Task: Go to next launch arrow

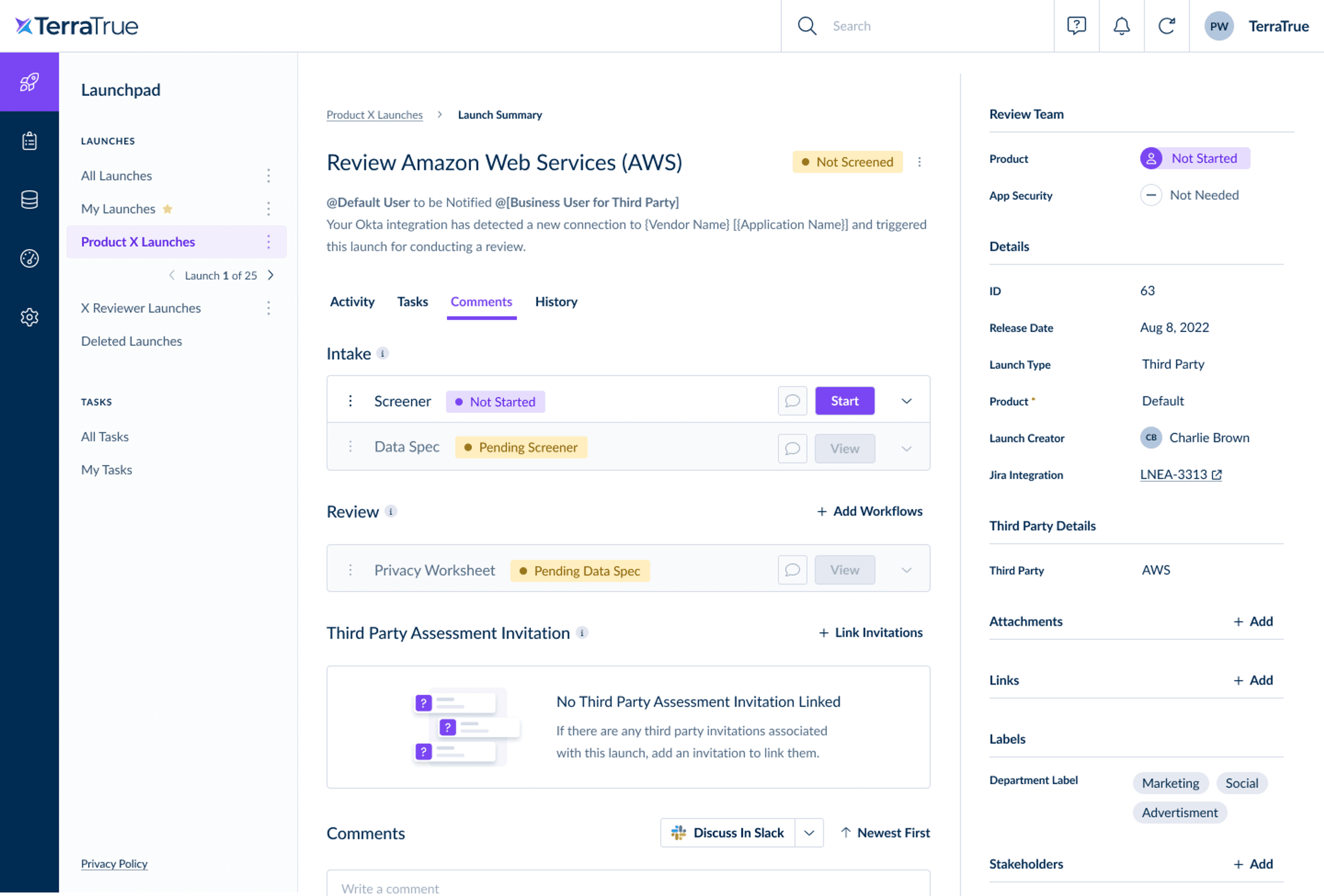Action: (271, 275)
